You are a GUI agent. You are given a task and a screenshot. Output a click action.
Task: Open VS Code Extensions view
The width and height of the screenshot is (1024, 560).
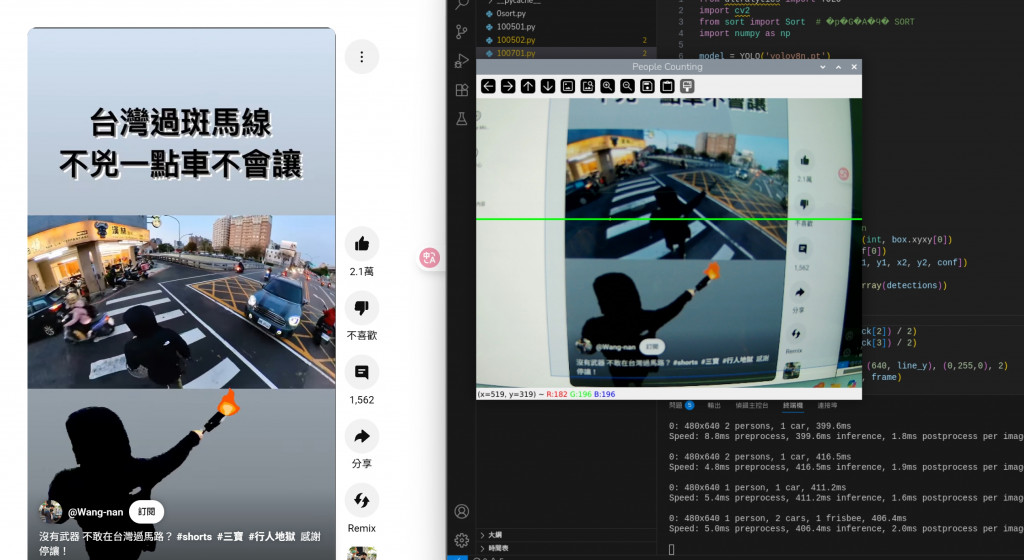462,90
